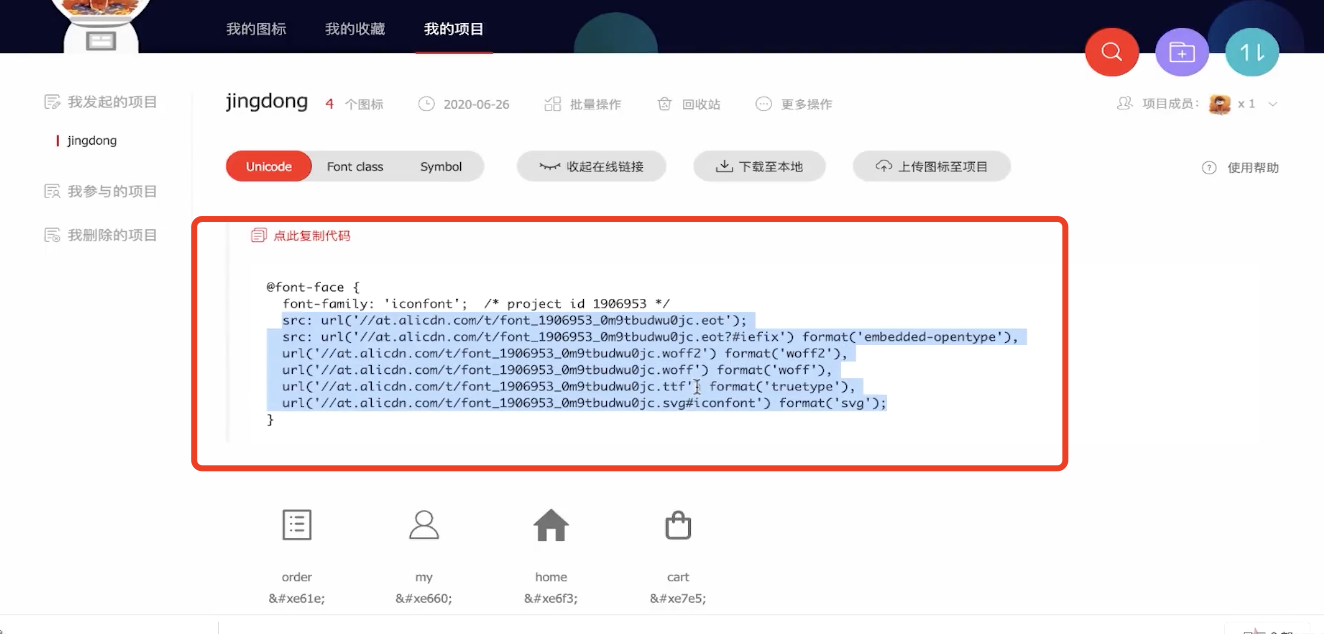Click 上传图标至项目 upload button
The image size is (1324, 634).
pyautogui.click(x=932, y=166)
